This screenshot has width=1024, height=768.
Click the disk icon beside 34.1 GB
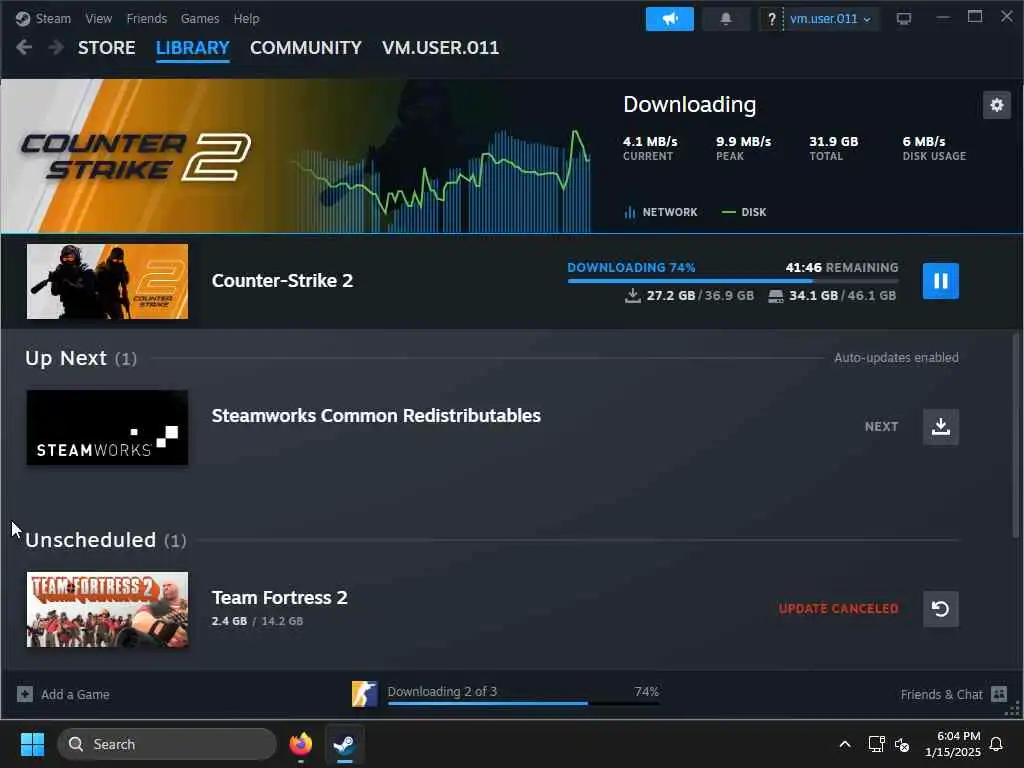[775, 296]
